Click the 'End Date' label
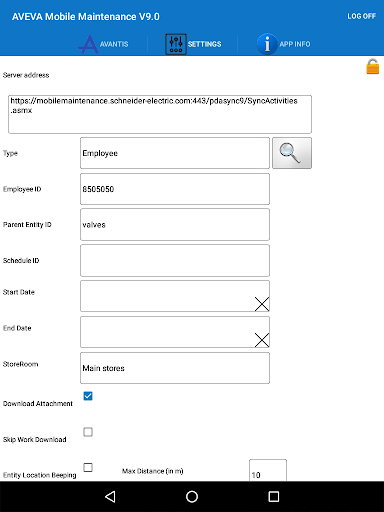This screenshot has width=384, height=512. [17, 328]
